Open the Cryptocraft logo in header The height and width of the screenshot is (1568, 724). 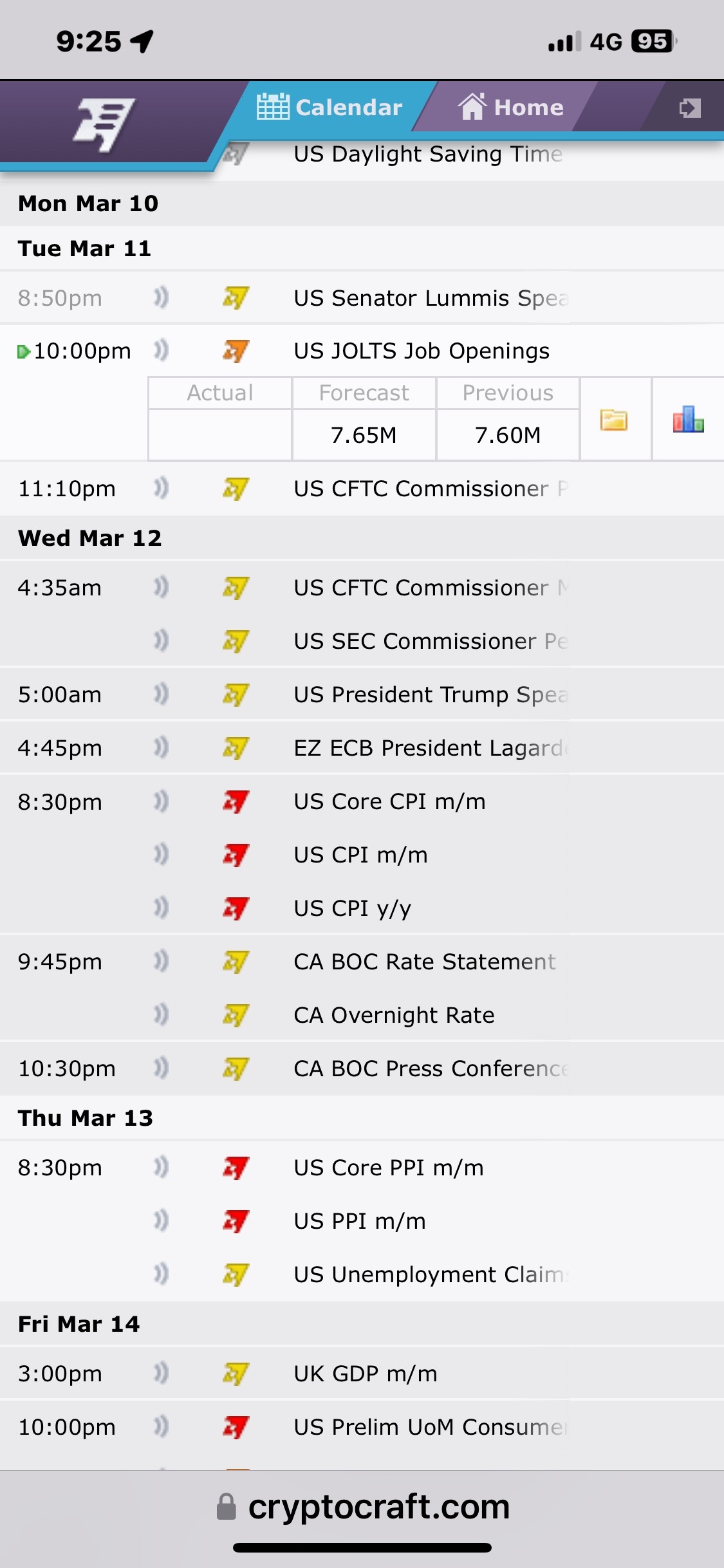(105, 124)
